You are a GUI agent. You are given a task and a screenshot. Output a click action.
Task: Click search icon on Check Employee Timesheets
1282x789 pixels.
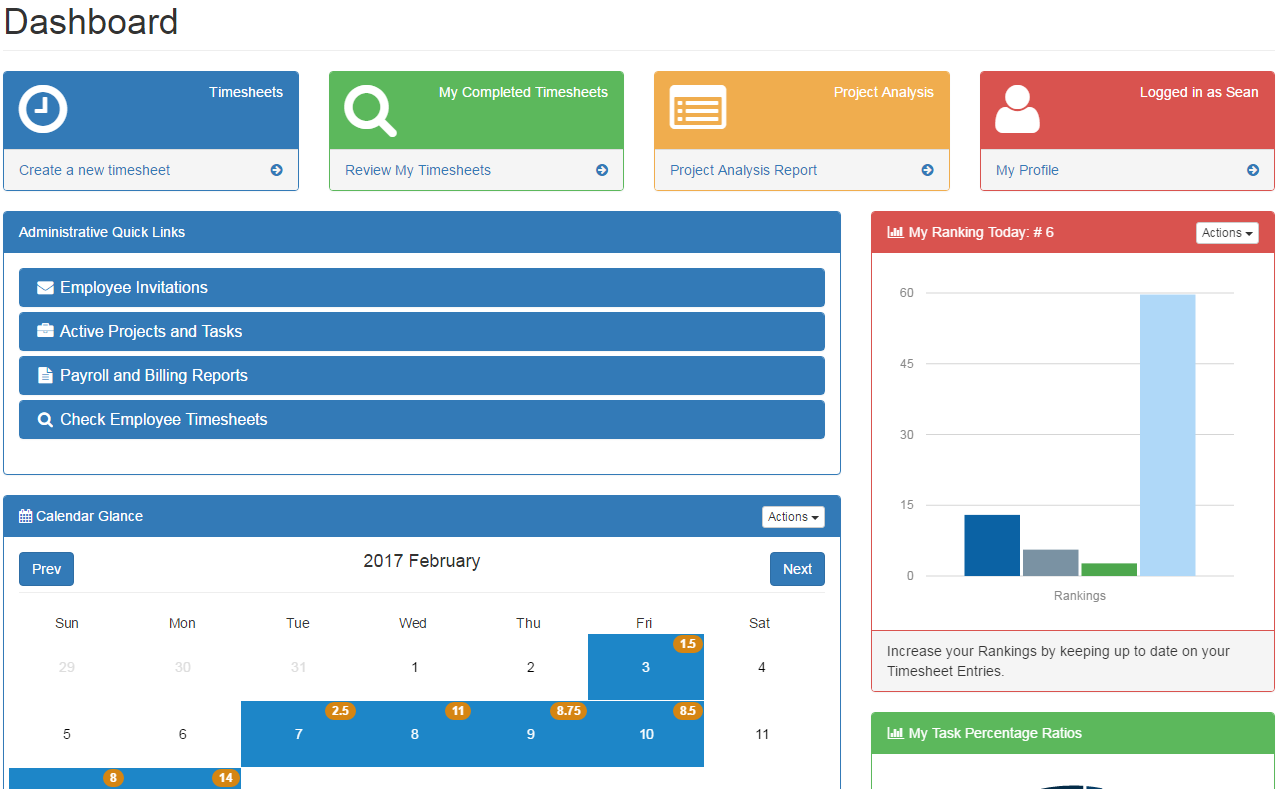[45, 420]
